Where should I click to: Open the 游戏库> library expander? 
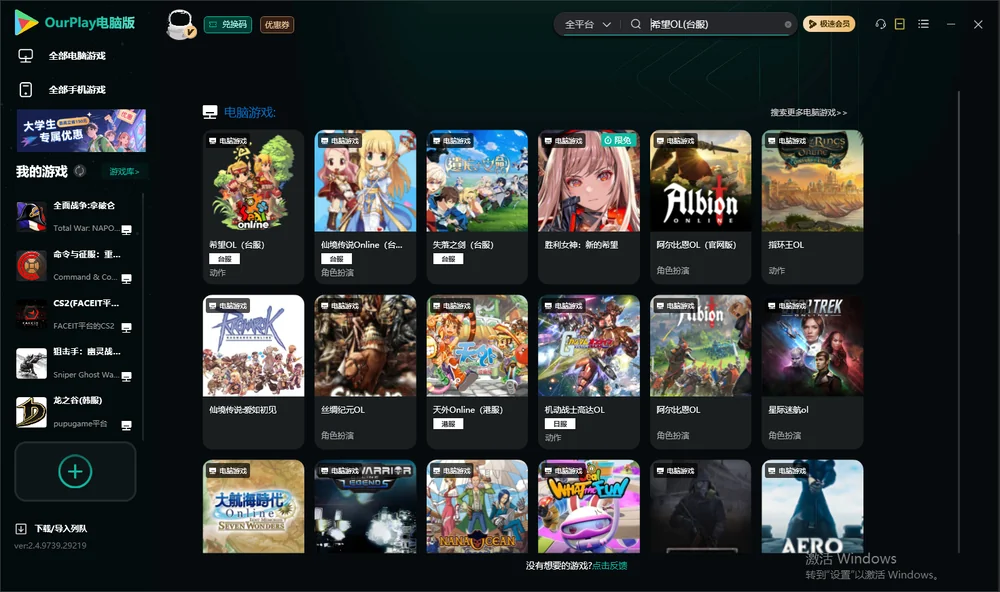(124, 172)
